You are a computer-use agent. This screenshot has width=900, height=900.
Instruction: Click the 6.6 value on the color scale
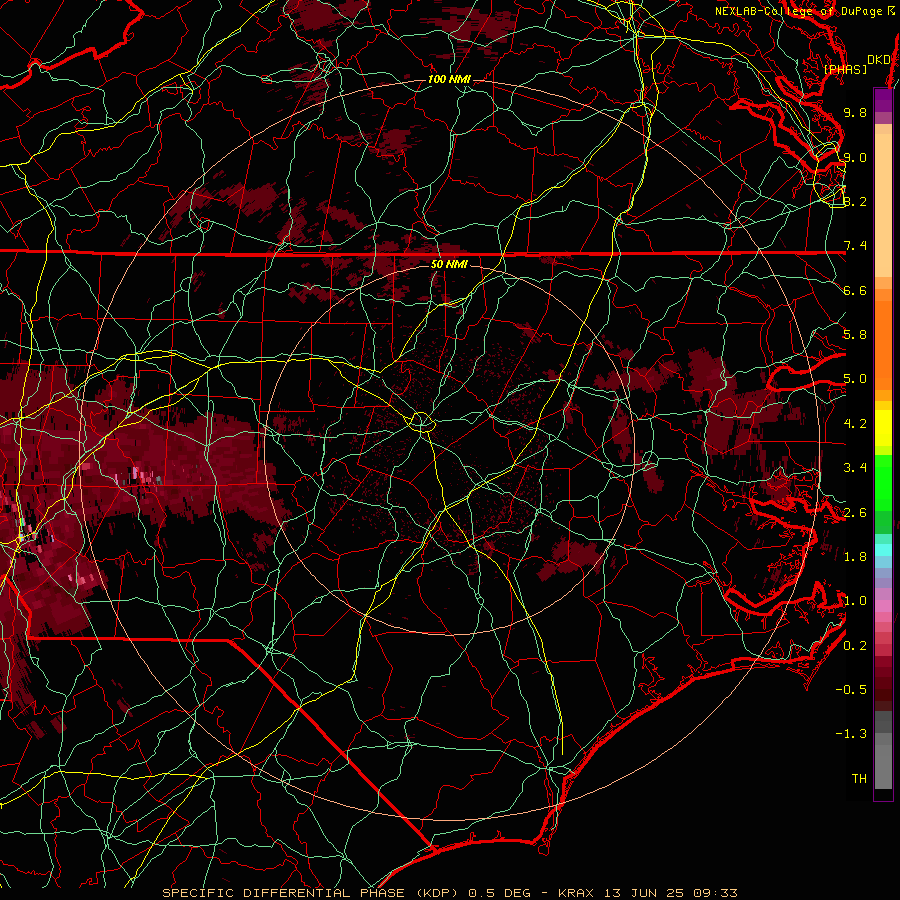pos(855,290)
